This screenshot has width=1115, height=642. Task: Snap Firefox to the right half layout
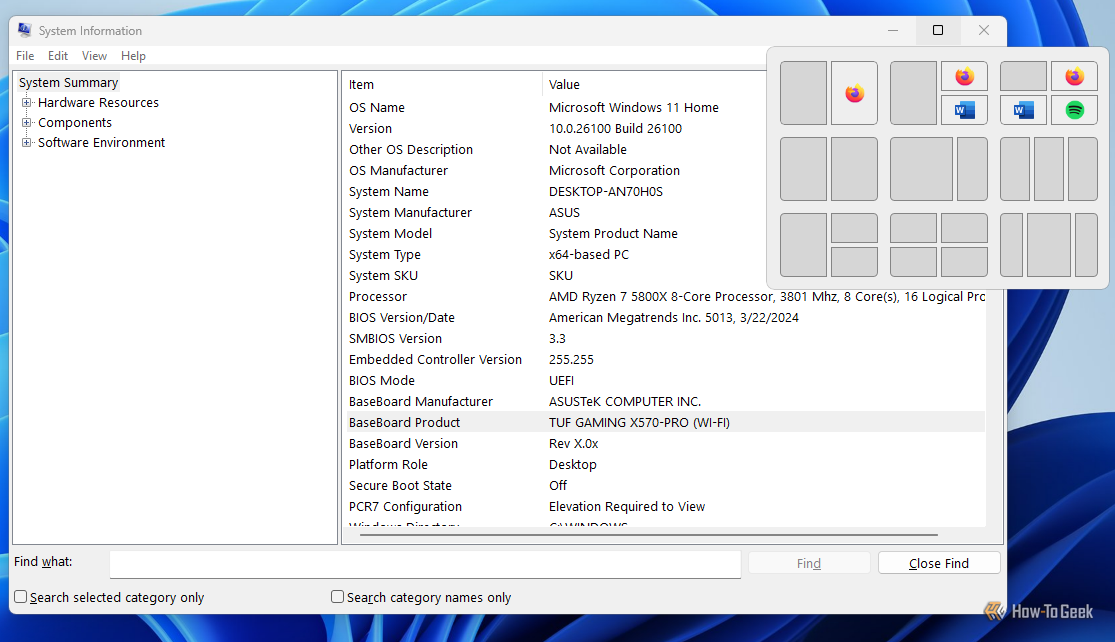[x=854, y=93]
